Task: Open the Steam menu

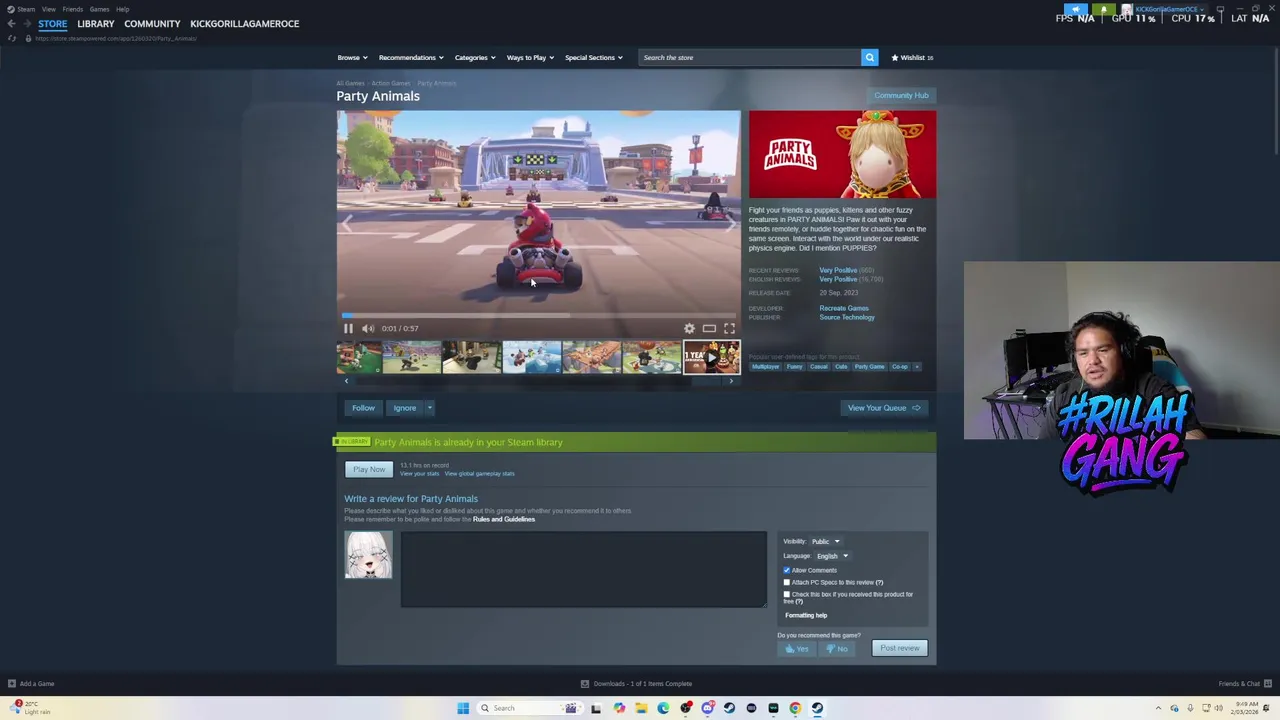Action: 21,9
